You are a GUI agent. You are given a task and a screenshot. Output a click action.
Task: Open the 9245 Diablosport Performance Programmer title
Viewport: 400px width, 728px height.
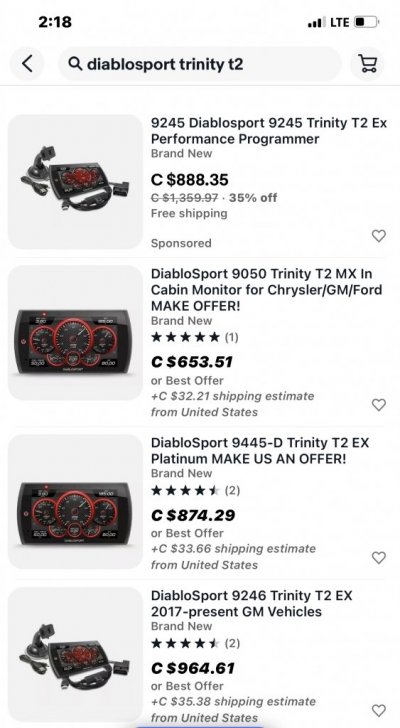point(269,131)
